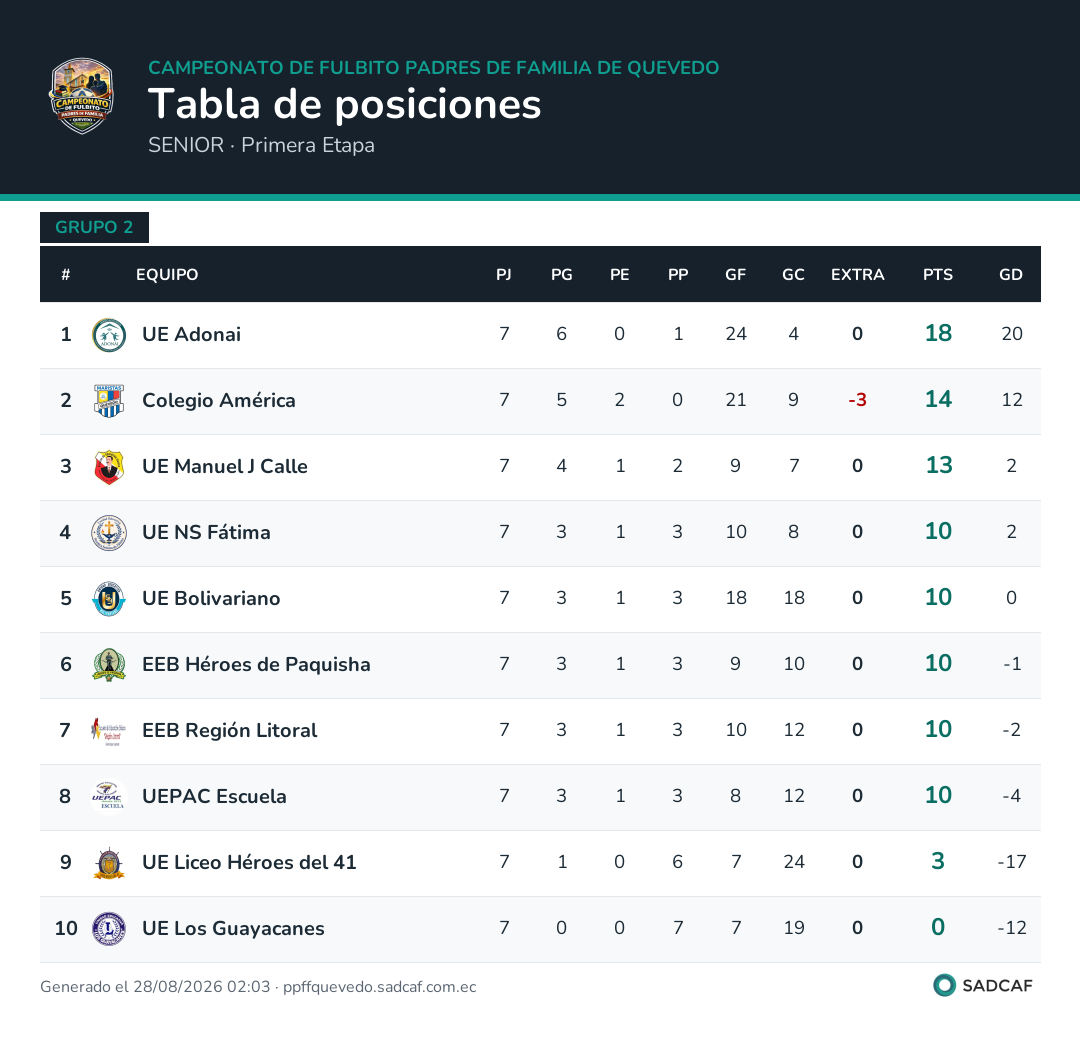Open the EEB Región Litoral team name
1080x1038 pixels.
(229, 731)
